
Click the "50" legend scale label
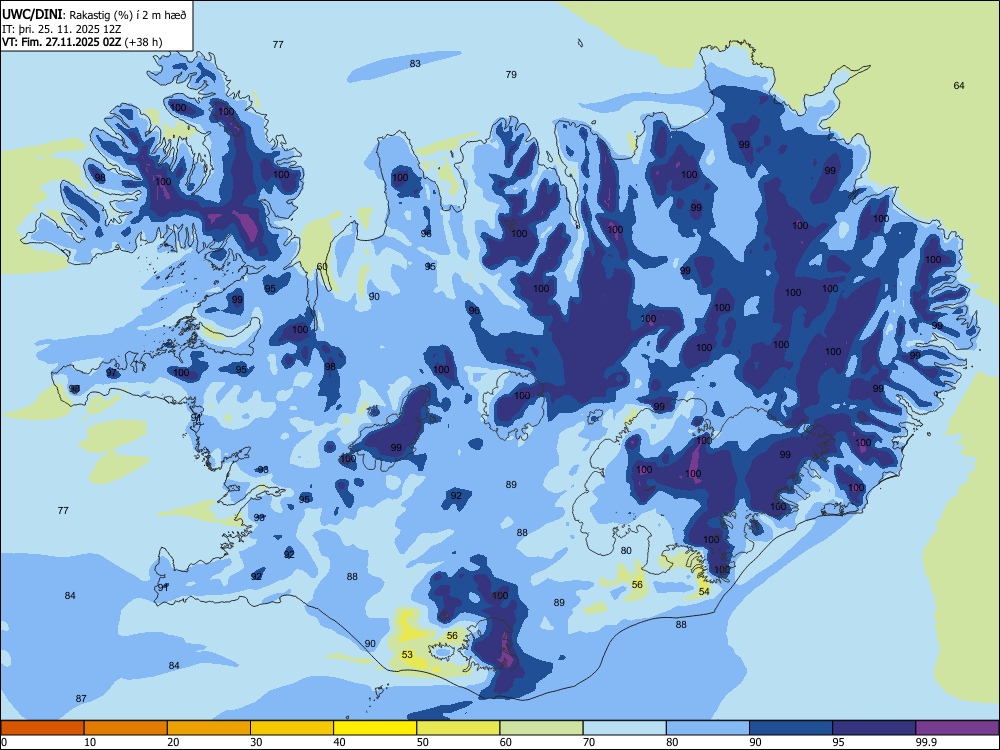coord(423,742)
